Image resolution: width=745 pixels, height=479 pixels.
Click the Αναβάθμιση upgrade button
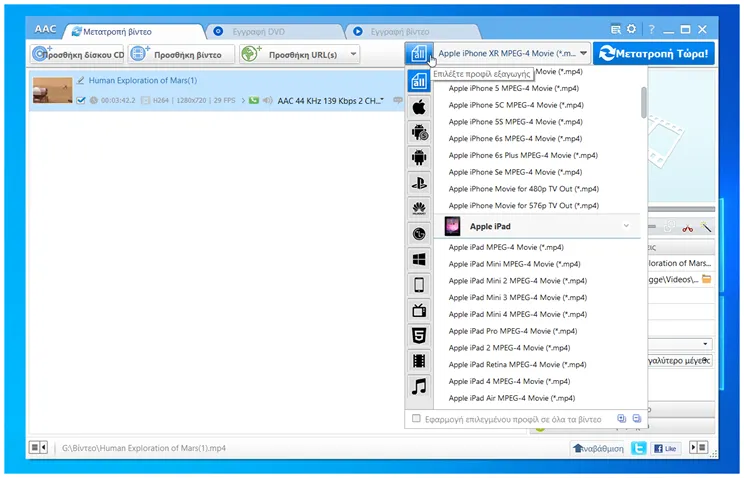[598, 448]
